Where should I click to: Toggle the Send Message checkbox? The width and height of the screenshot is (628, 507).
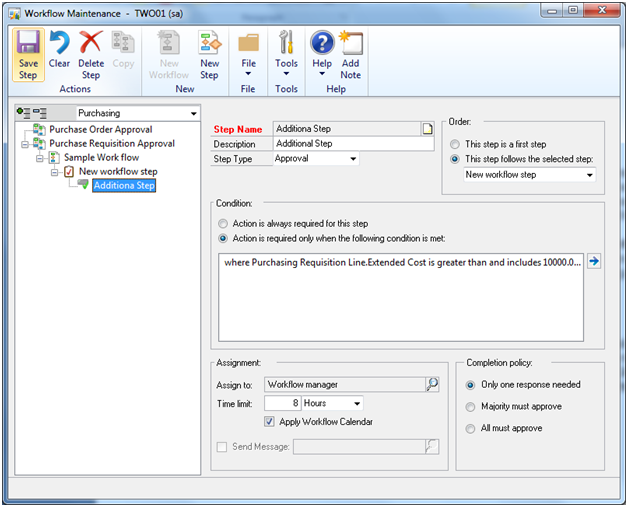click(x=222, y=447)
